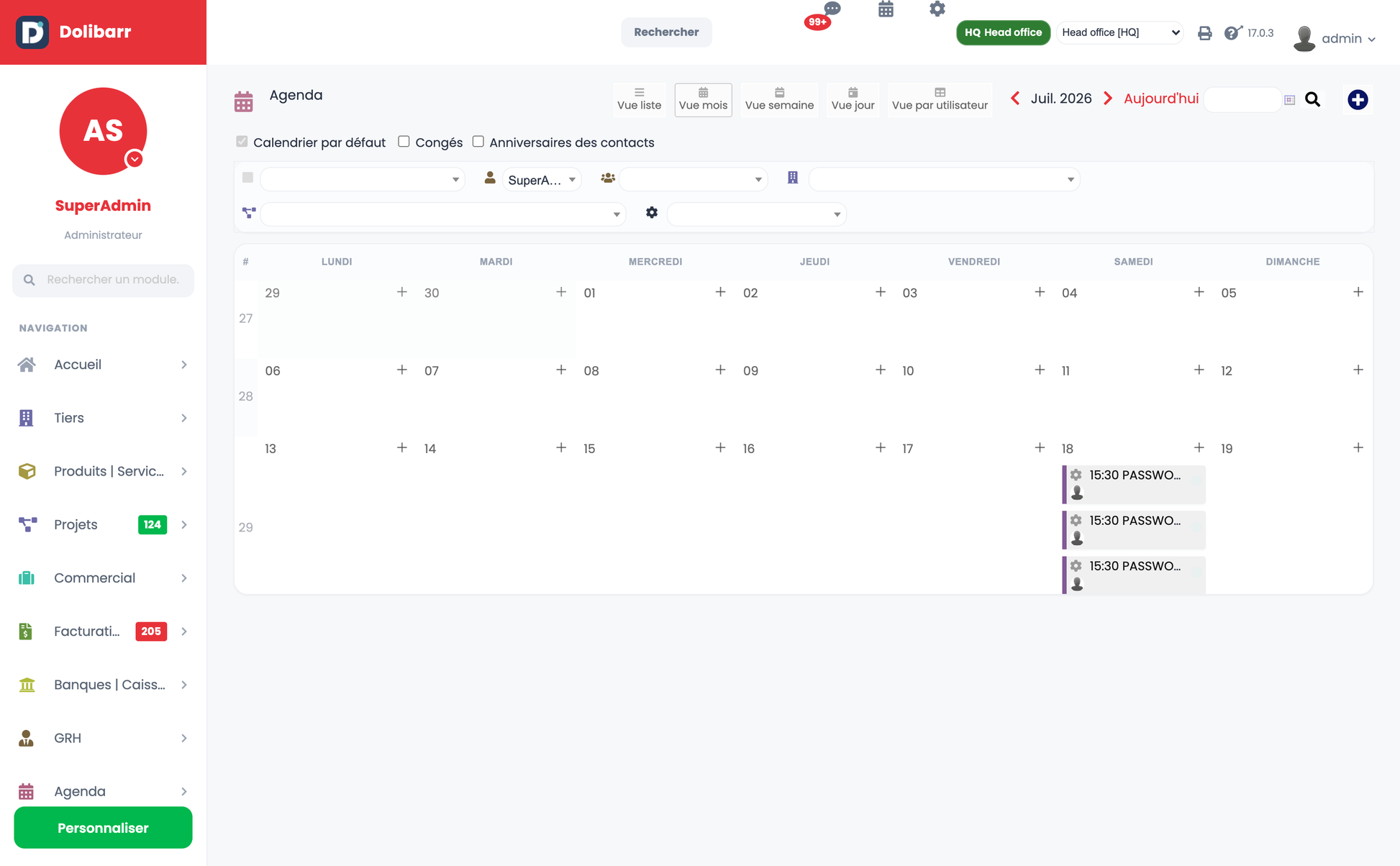The width and height of the screenshot is (1400, 866).
Task: Click the Dolibarr logo icon
Action: [x=32, y=32]
